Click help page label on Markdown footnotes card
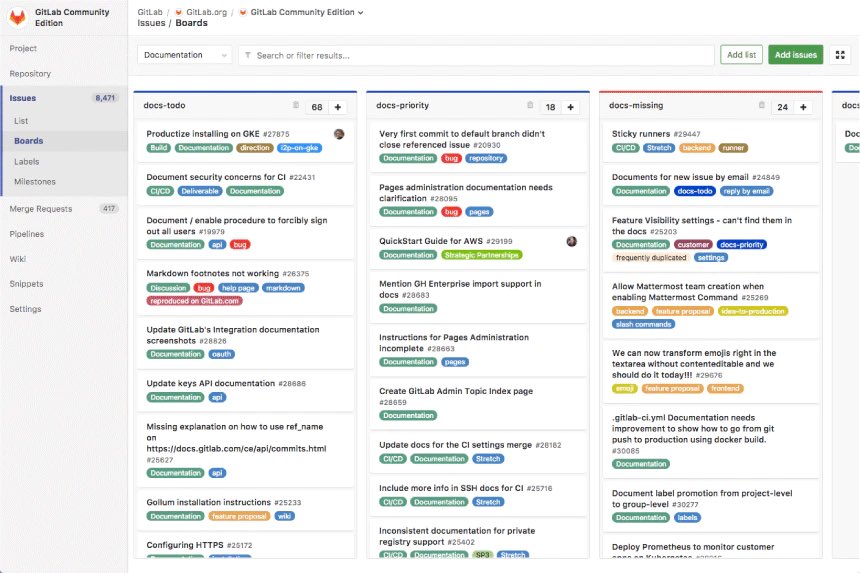The height and width of the screenshot is (573, 860). pyautogui.click(x=238, y=288)
